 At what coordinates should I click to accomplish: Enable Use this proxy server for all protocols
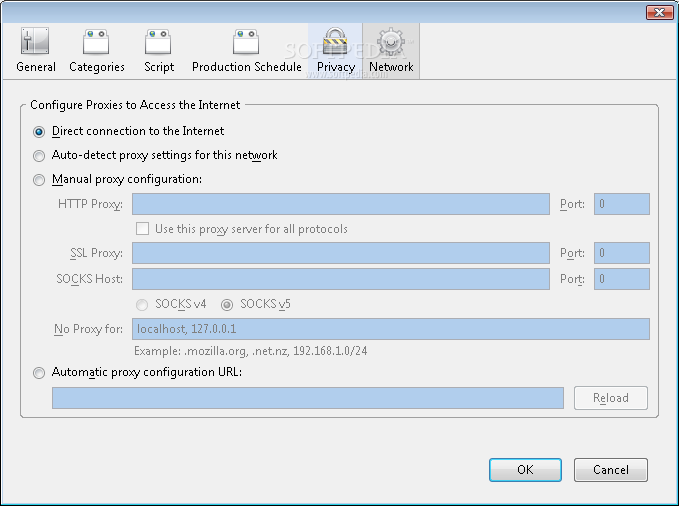(x=142, y=229)
